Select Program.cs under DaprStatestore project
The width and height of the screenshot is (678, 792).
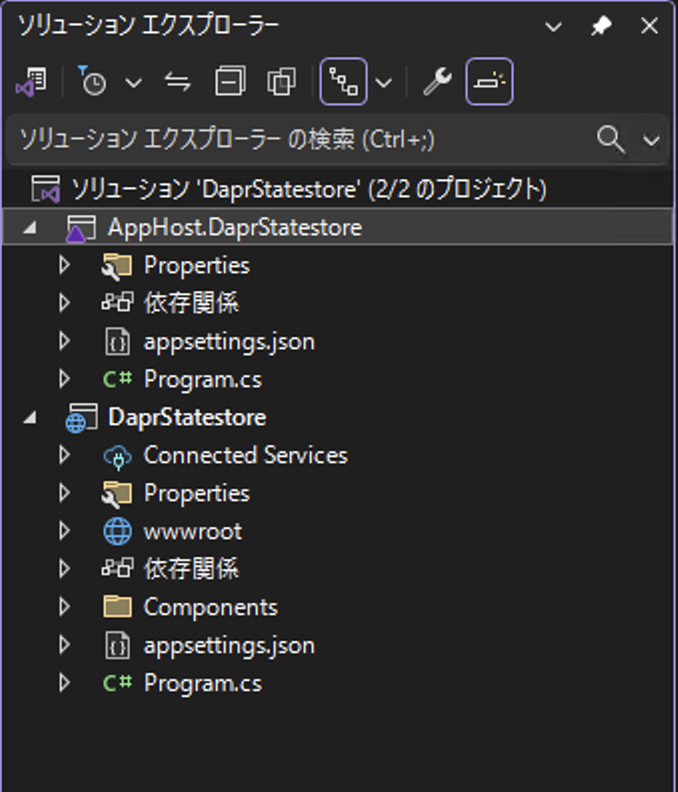[203, 684]
